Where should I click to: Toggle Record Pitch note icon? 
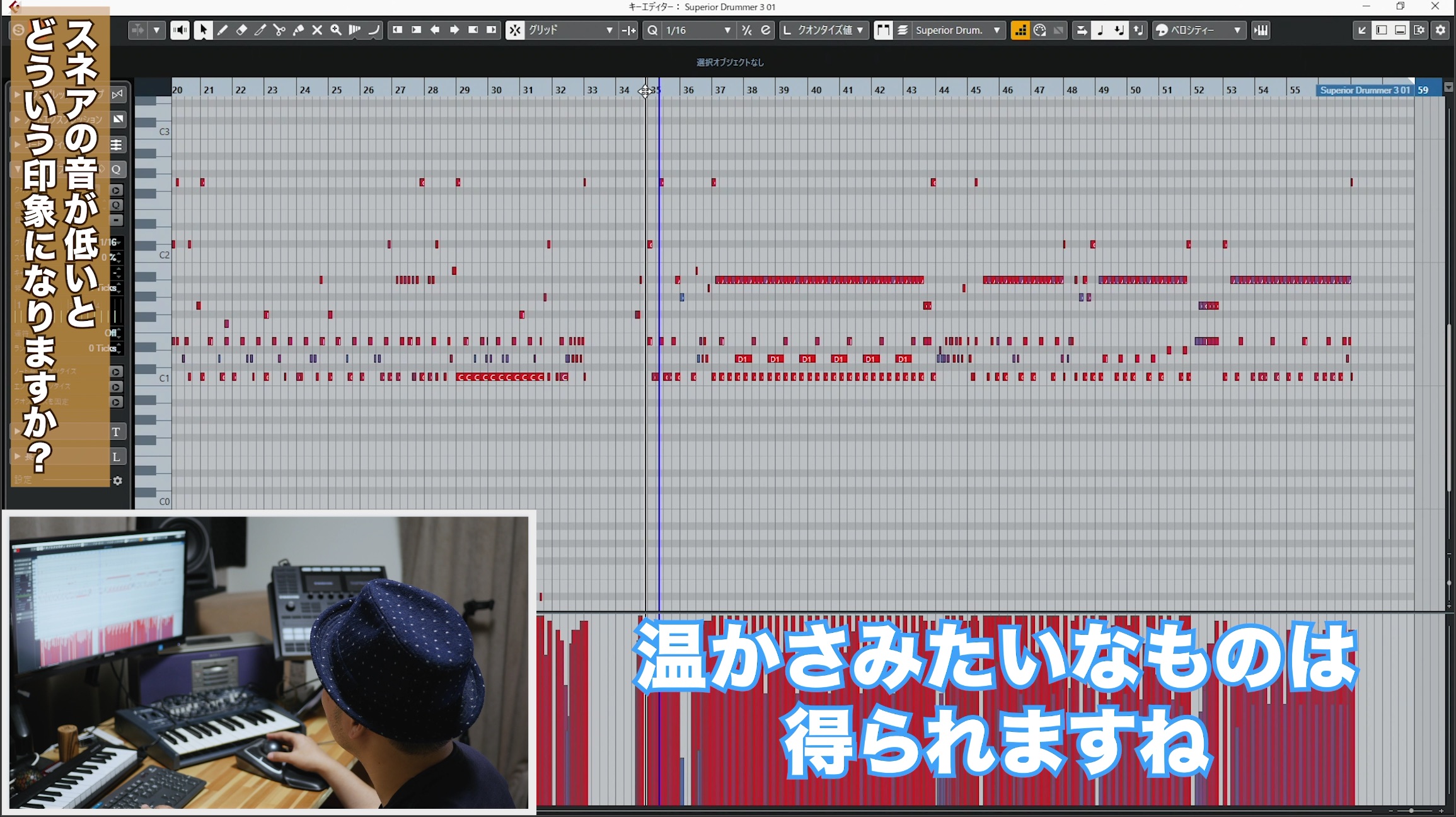tap(1101, 30)
